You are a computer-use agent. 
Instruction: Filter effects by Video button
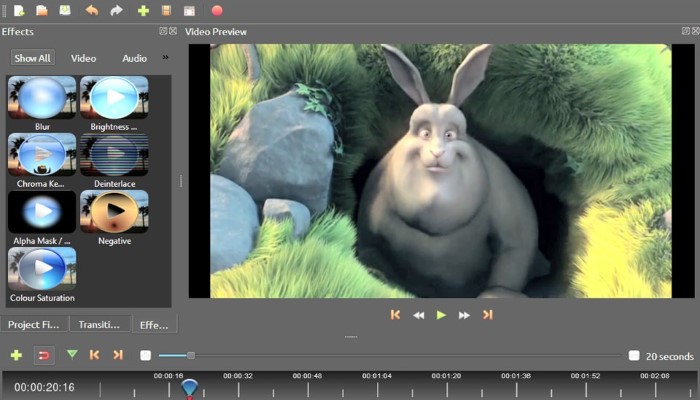(83, 58)
